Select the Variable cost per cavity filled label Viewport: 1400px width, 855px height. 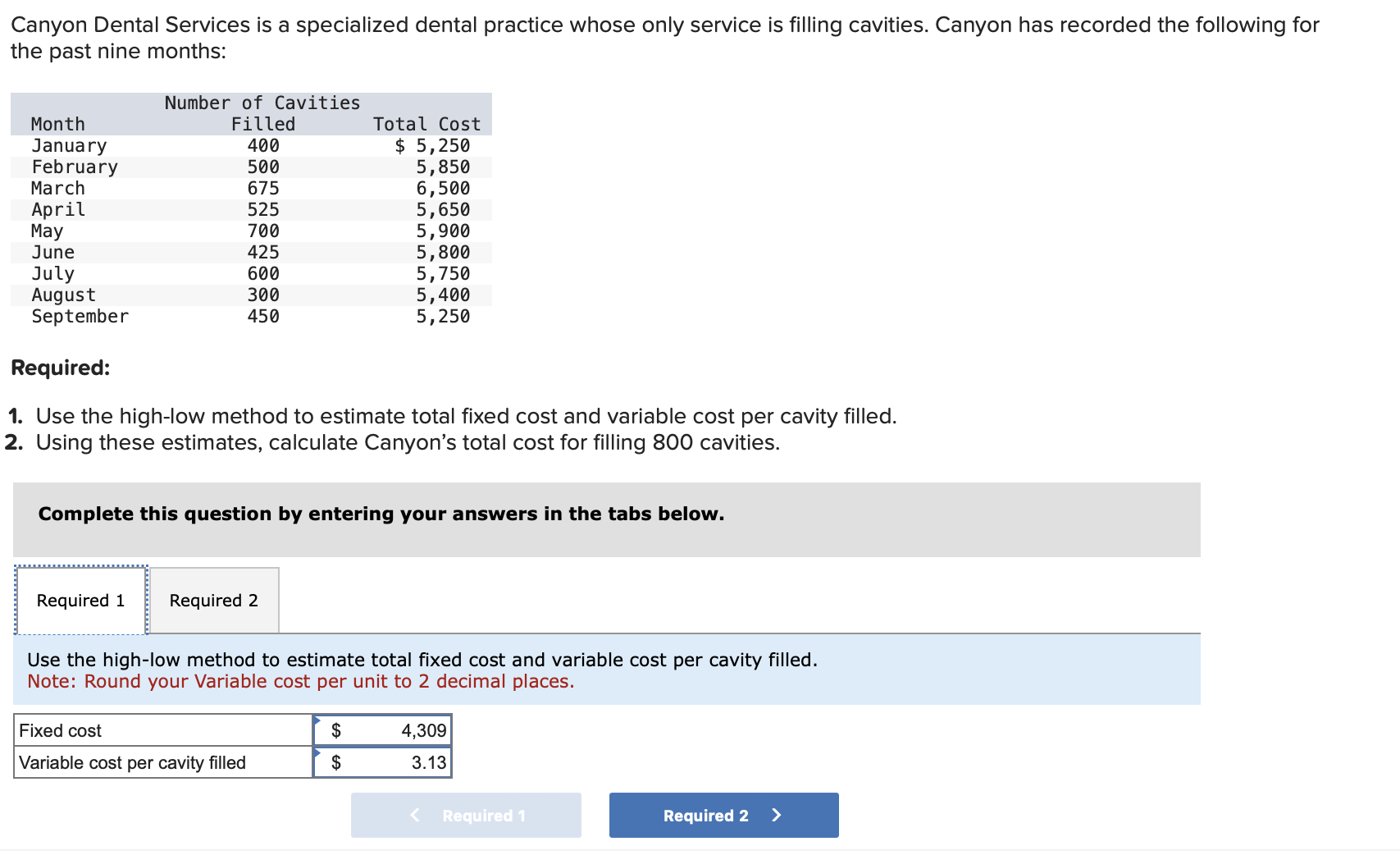(x=132, y=762)
